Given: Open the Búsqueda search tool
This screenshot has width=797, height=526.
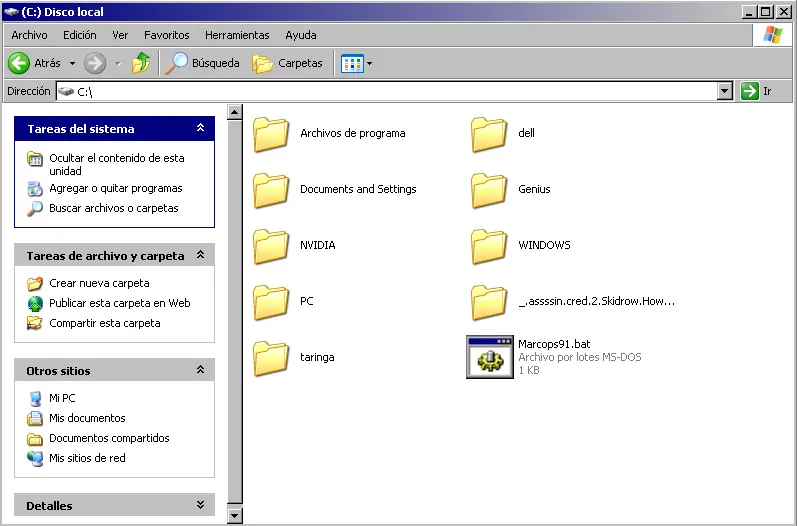Looking at the screenshot, I should [x=203, y=63].
